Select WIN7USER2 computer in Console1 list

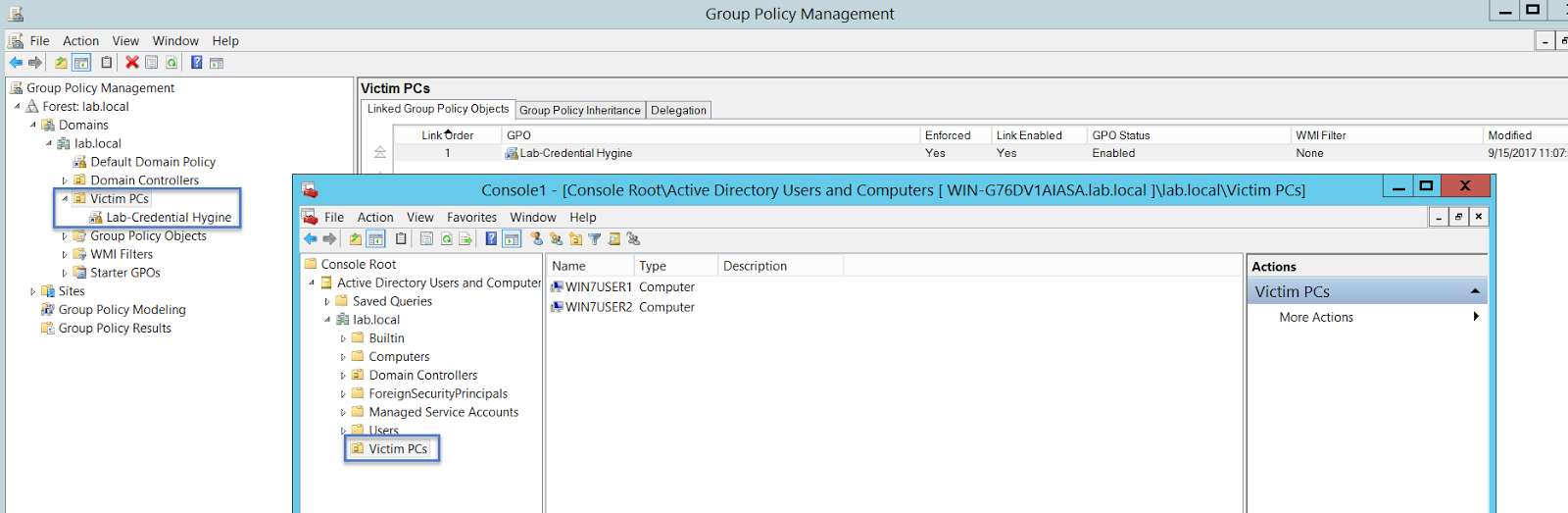[592, 307]
